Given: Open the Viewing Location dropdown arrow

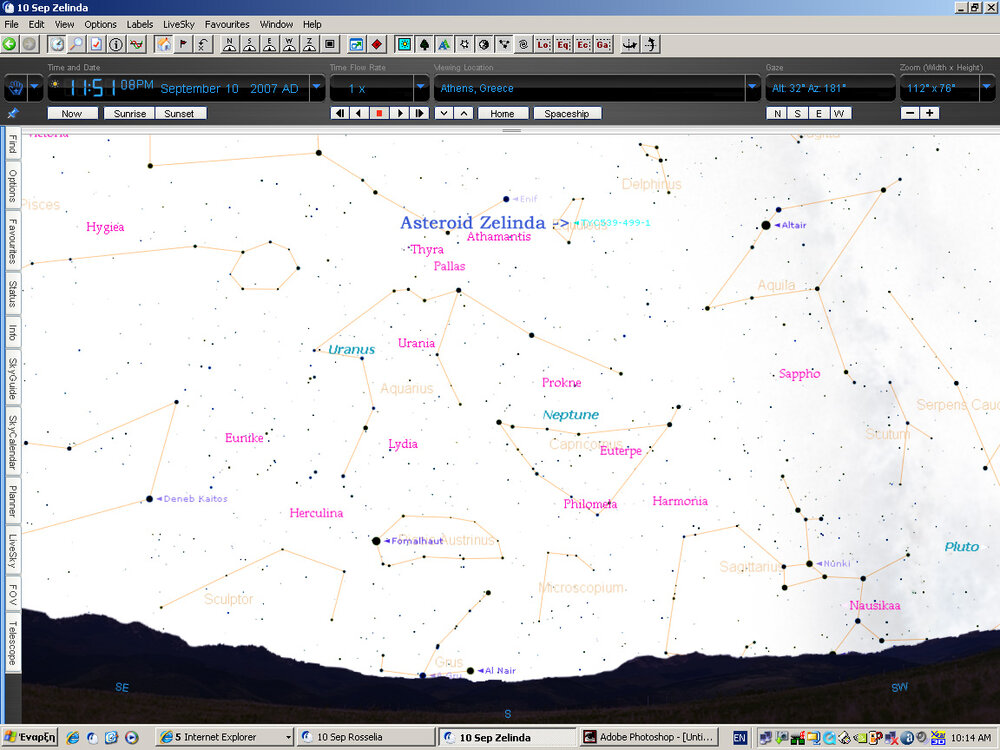Looking at the screenshot, I should [753, 88].
